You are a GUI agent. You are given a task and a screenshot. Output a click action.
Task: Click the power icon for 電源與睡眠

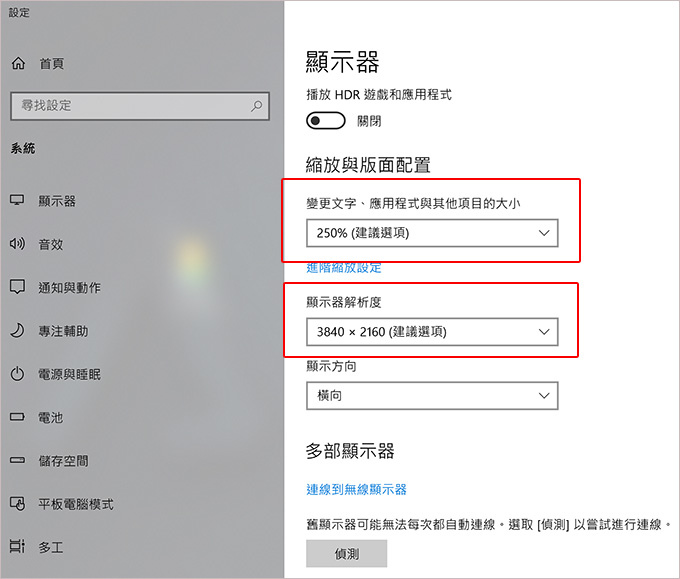point(17,374)
